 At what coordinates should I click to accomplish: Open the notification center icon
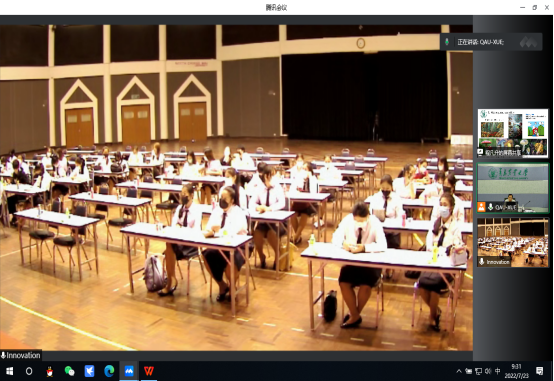(x=540, y=371)
